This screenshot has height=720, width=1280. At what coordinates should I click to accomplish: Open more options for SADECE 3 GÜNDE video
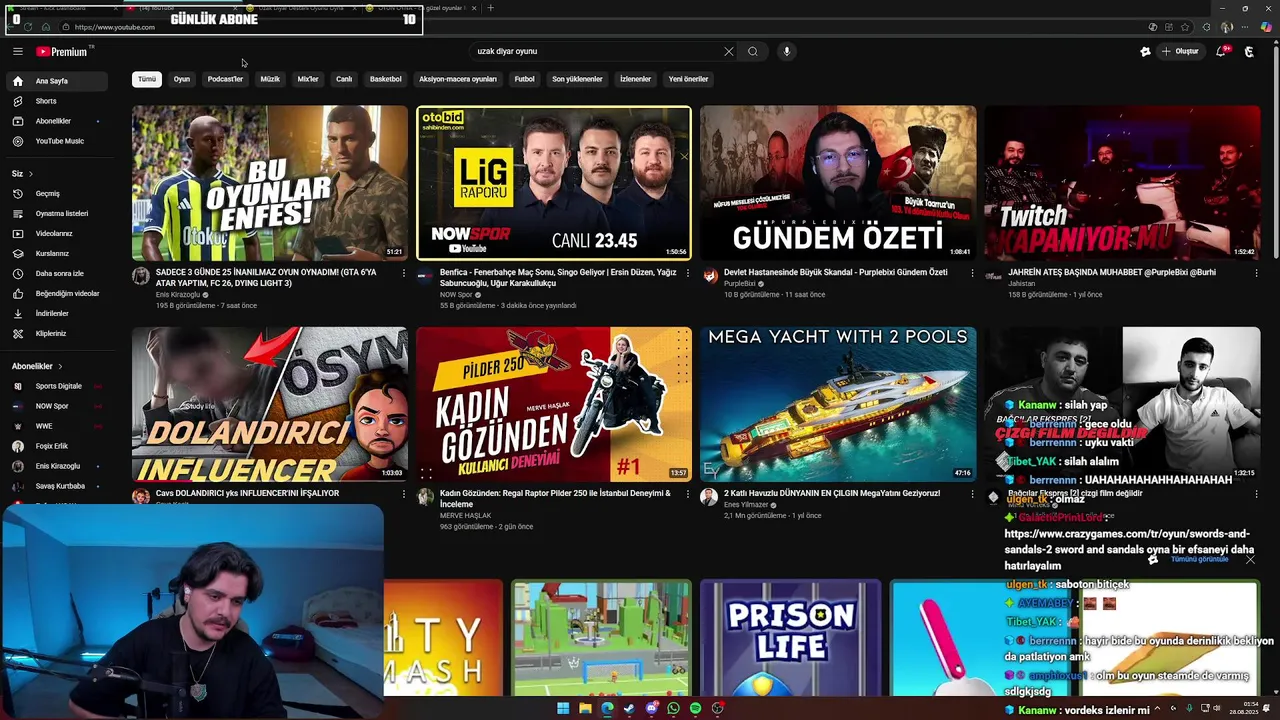tap(404, 273)
